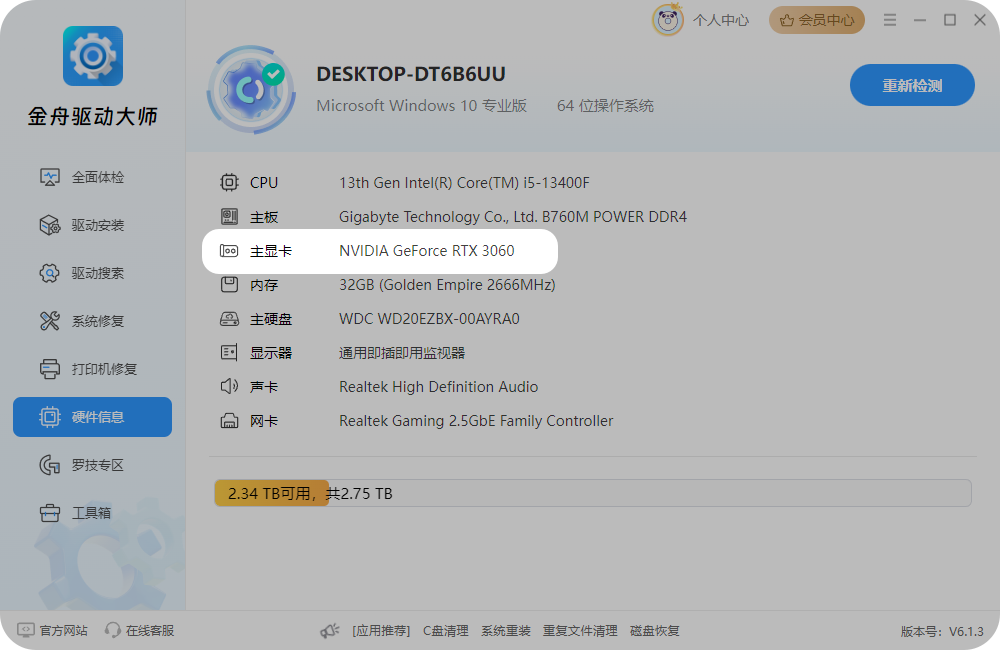Open C盘清理 recommended app link
The image size is (1000, 650).
click(446, 631)
